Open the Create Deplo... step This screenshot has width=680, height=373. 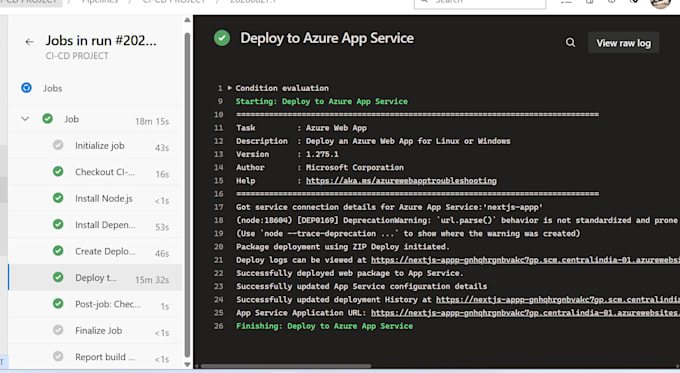pos(95,252)
